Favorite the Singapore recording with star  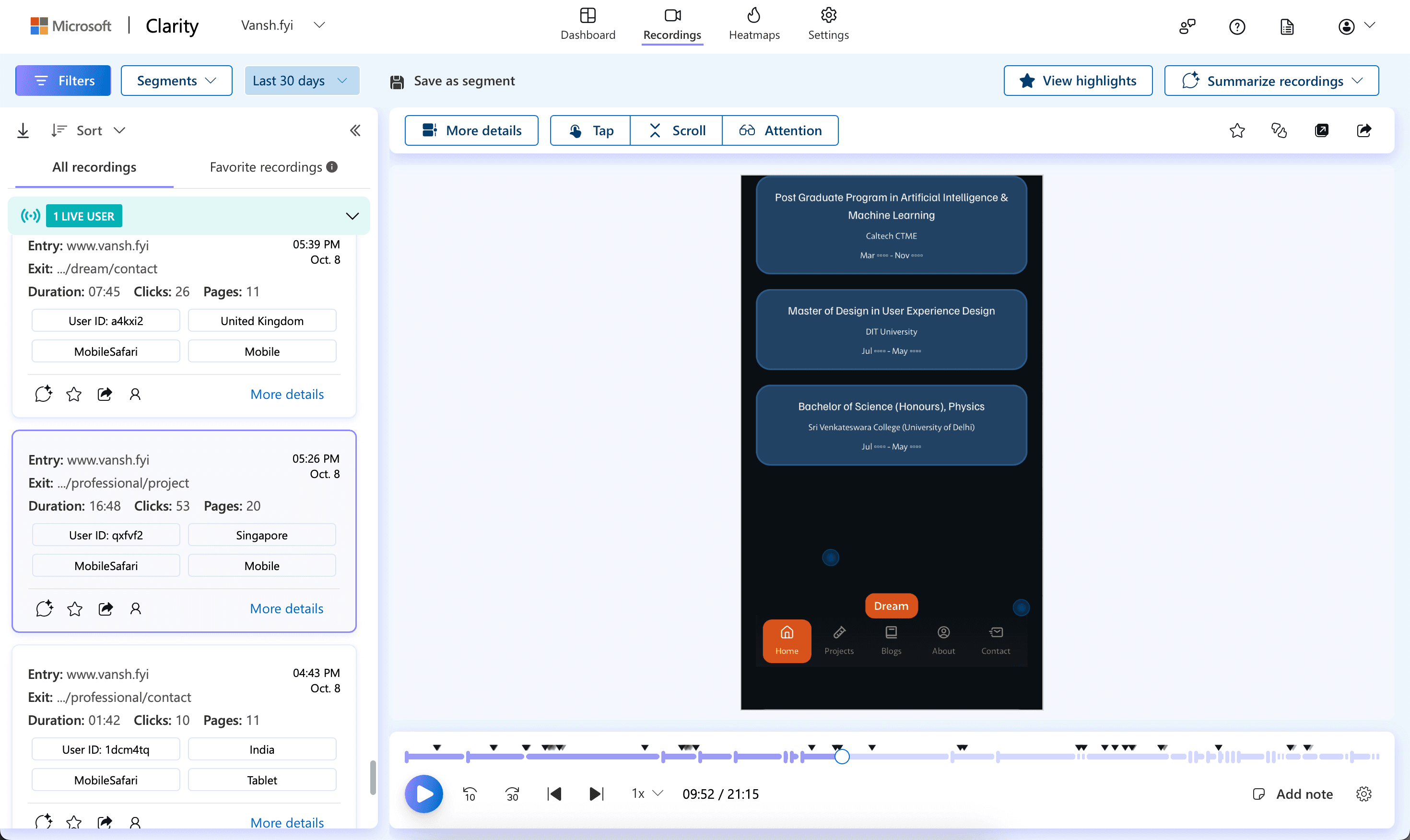coord(75,608)
